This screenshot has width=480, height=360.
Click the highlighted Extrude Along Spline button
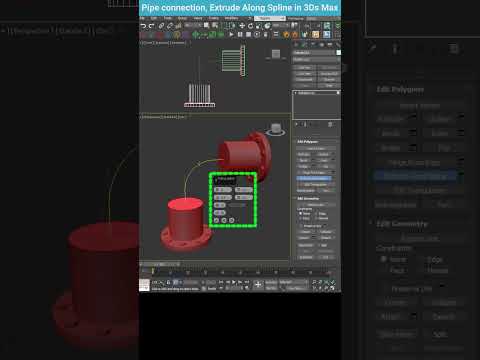point(314,178)
